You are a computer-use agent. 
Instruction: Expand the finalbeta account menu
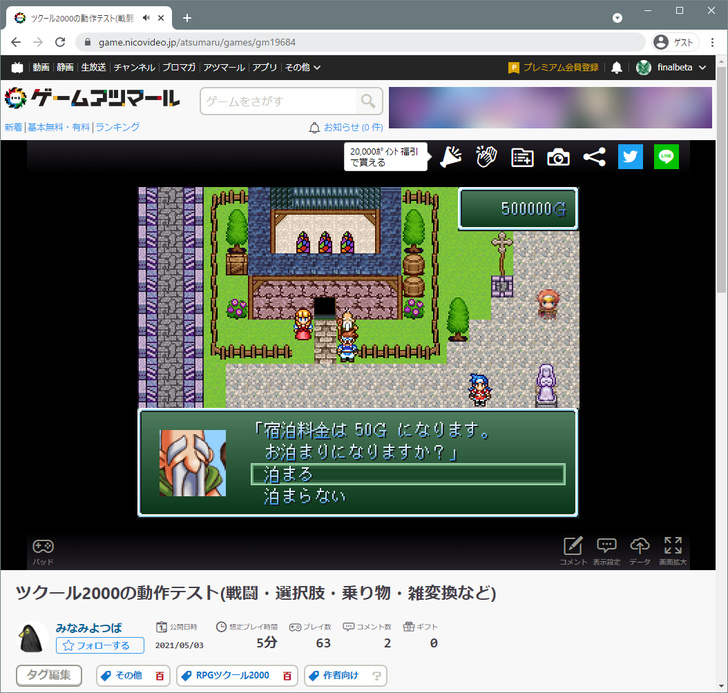click(x=671, y=68)
